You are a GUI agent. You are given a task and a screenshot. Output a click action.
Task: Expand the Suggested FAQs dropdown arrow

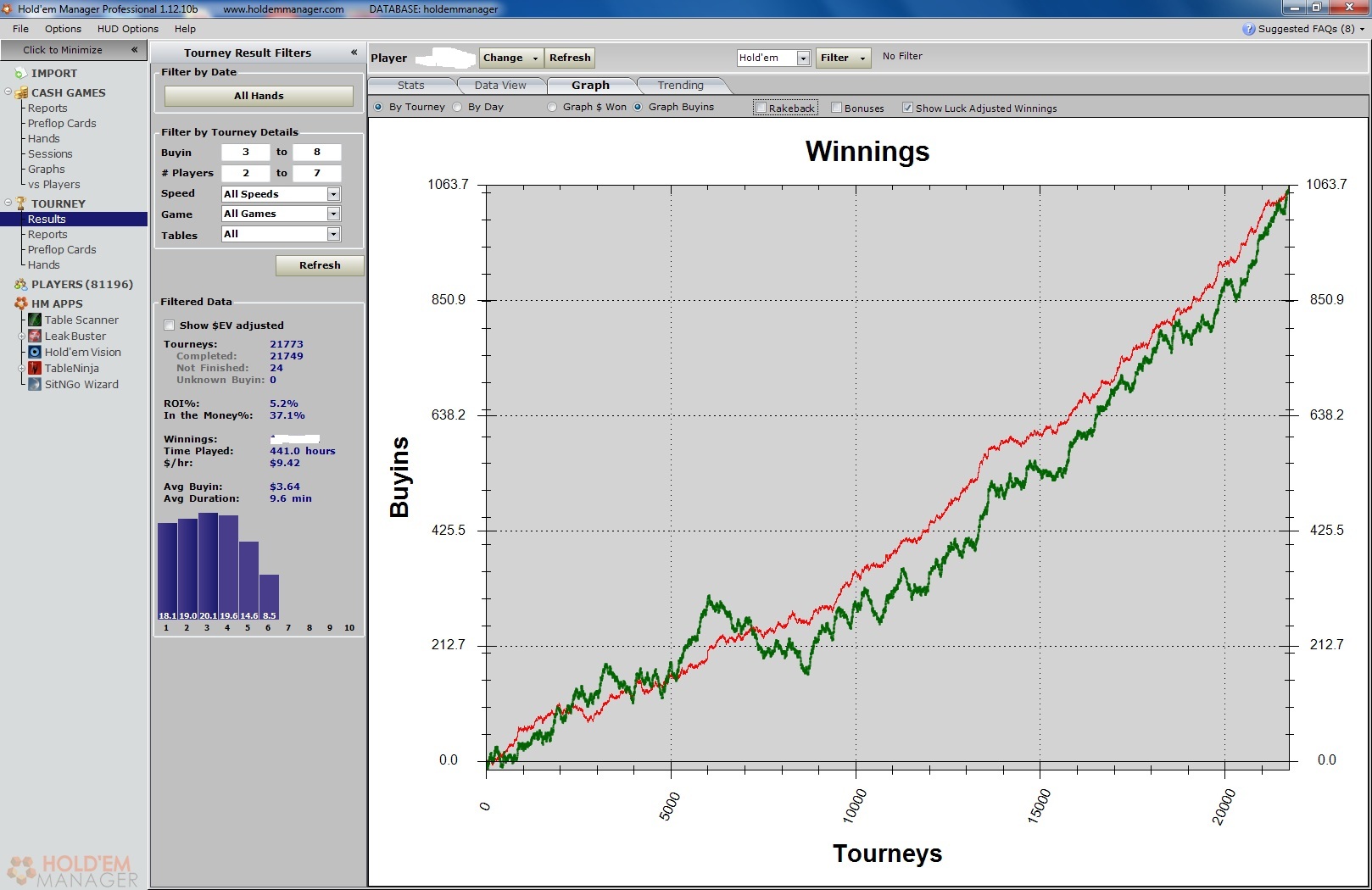coord(1363,29)
